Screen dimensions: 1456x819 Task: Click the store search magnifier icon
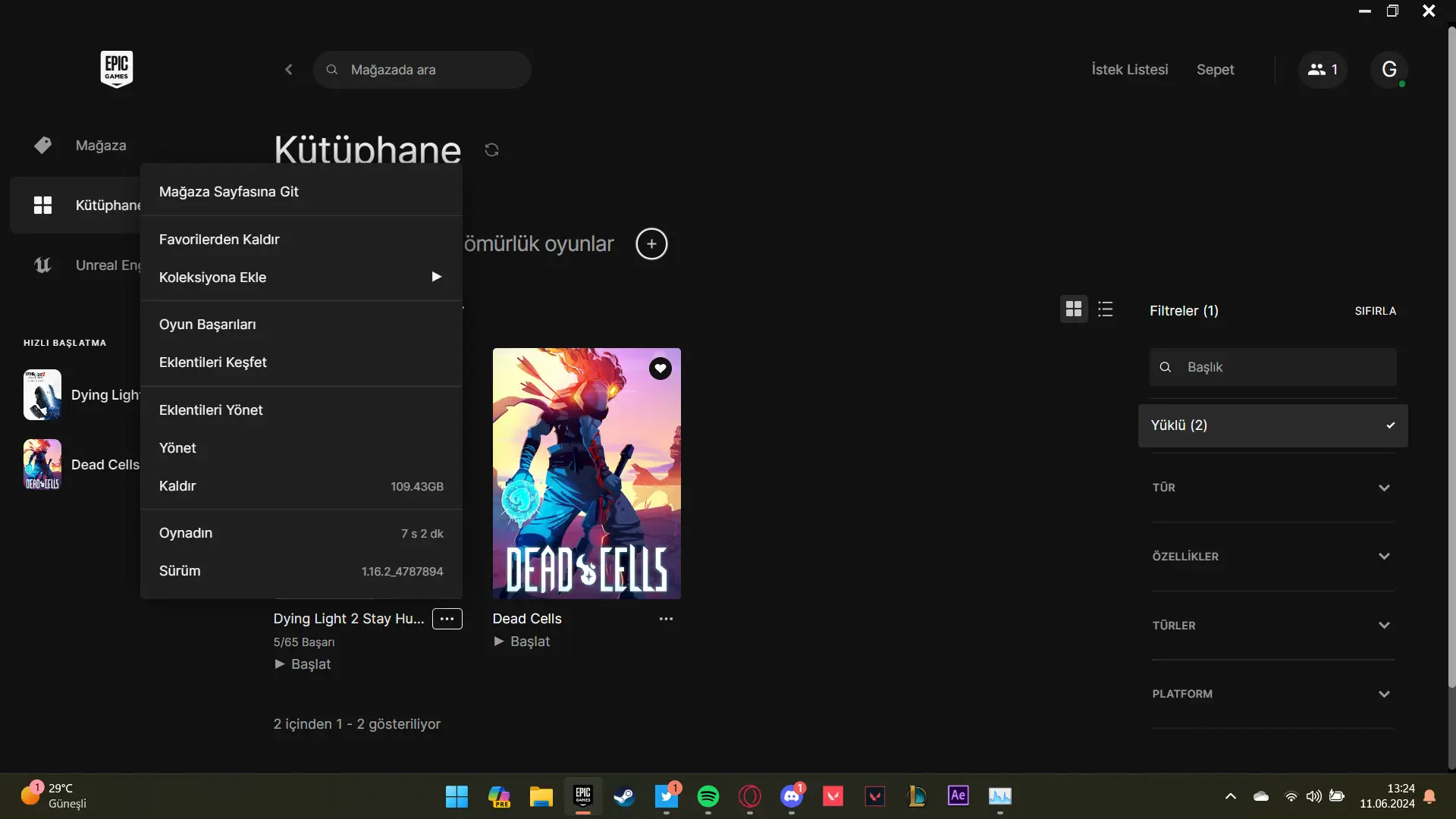(332, 70)
